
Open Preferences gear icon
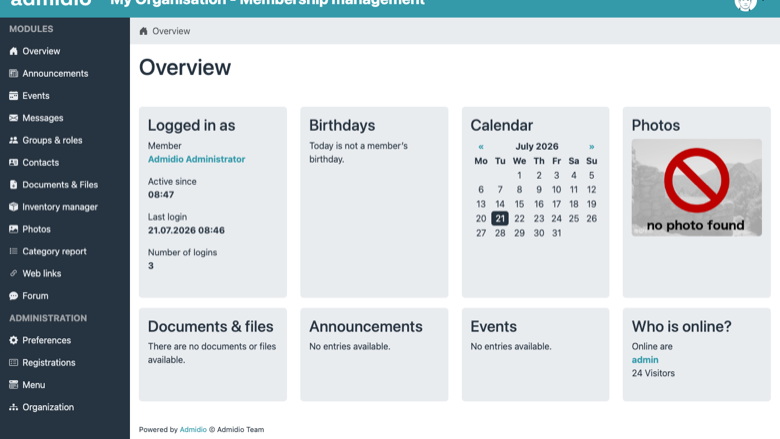point(13,340)
